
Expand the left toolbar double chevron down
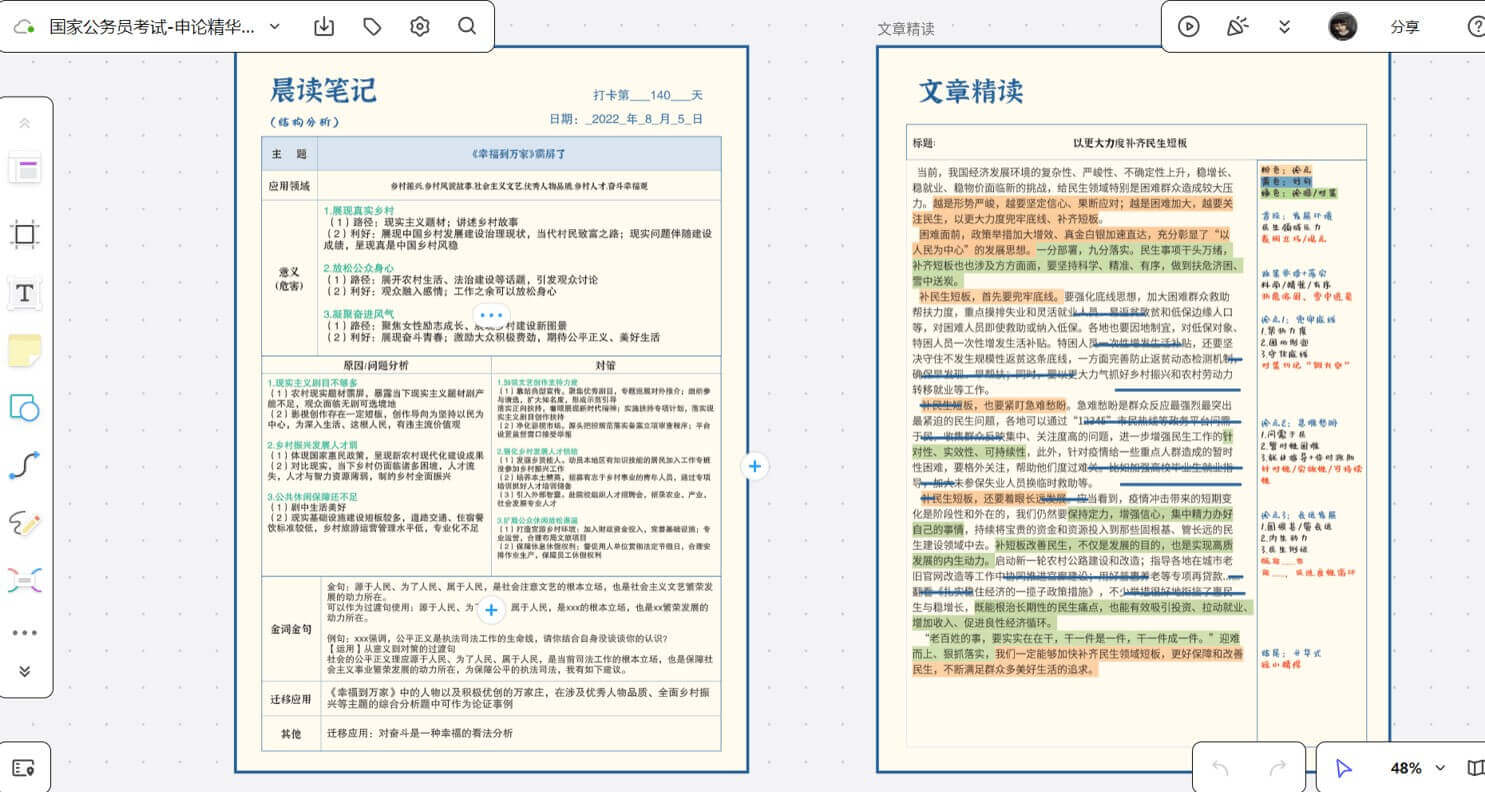[25, 671]
